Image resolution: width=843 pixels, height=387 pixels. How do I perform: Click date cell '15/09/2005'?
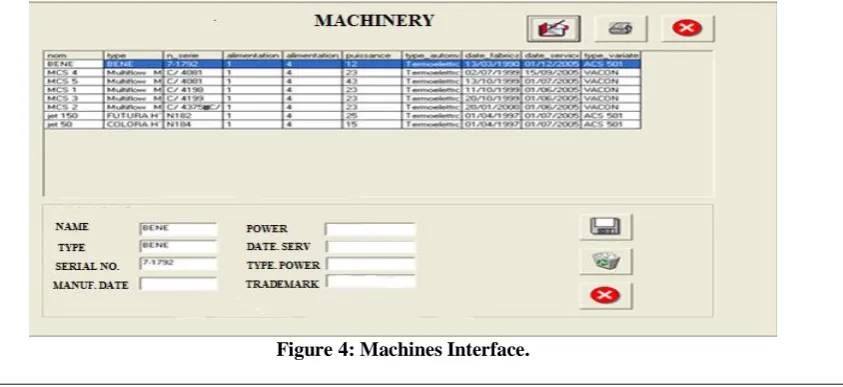[x=551, y=73]
